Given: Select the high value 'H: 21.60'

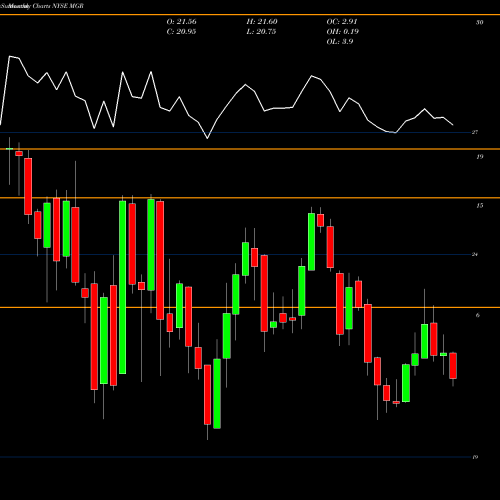Looking at the screenshot, I should point(262,22).
